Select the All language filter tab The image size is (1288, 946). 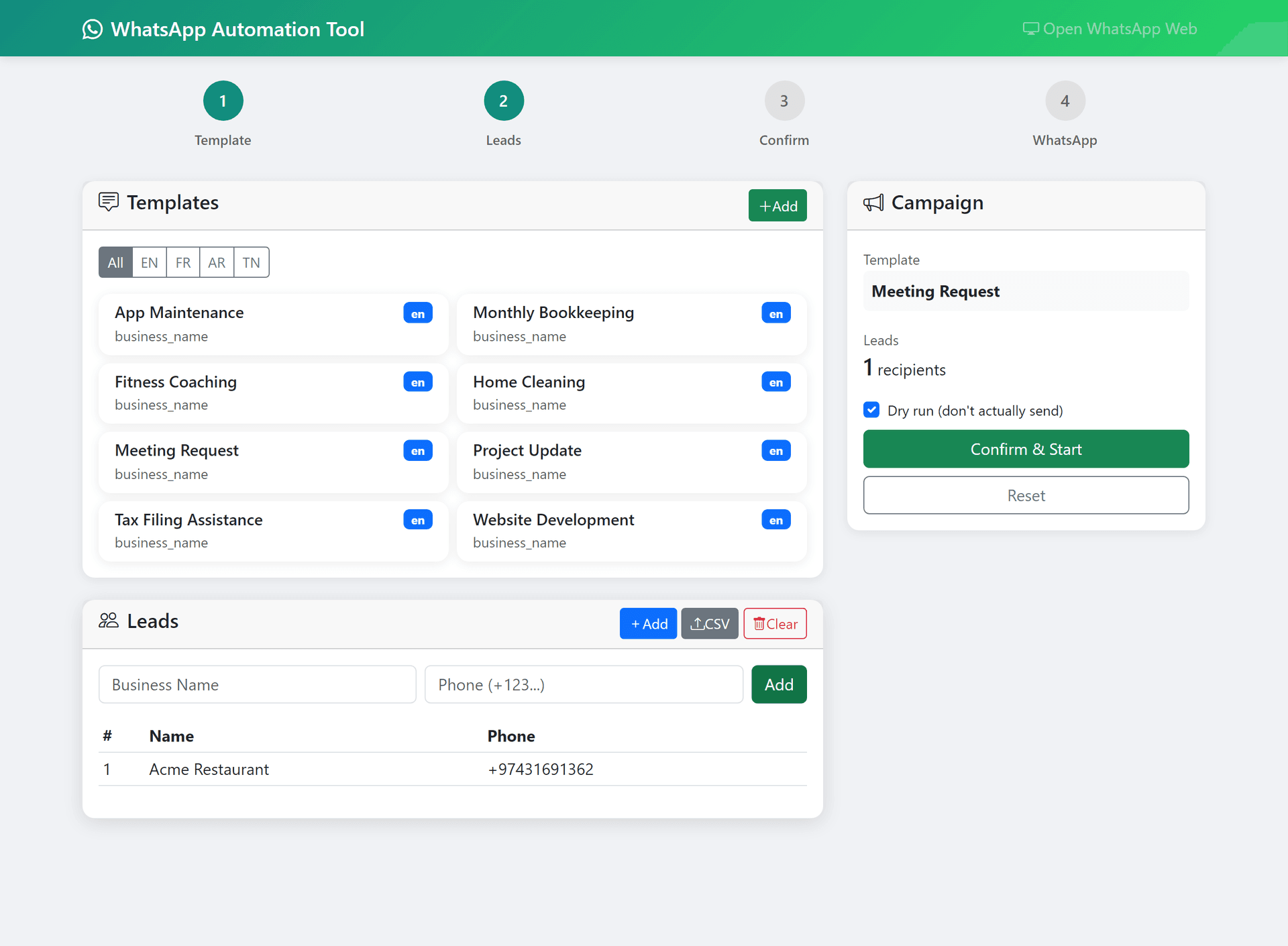click(x=115, y=262)
